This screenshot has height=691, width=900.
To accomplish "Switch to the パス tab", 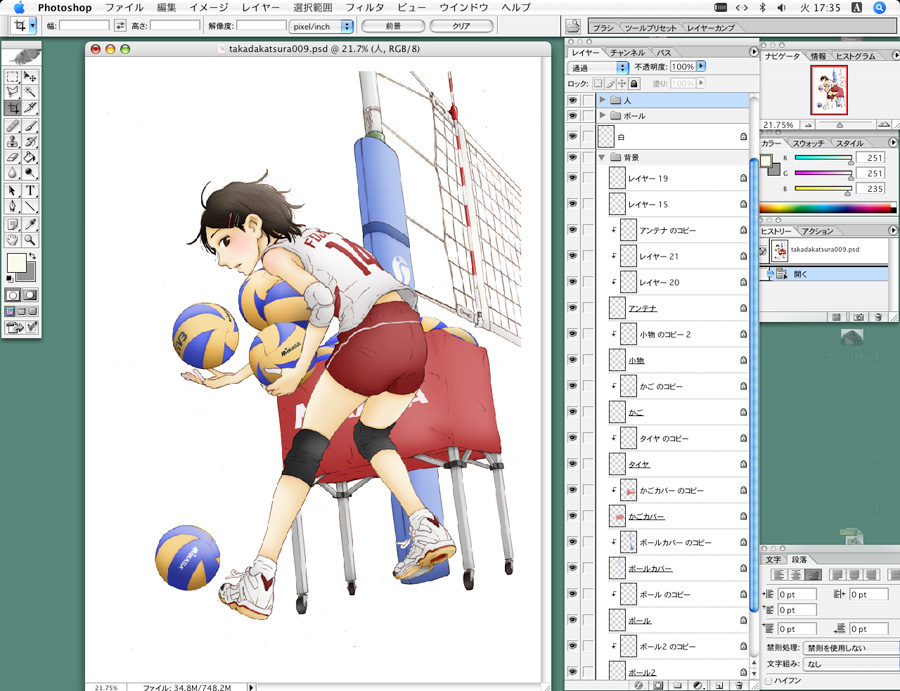I will click(x=664, y=52).
